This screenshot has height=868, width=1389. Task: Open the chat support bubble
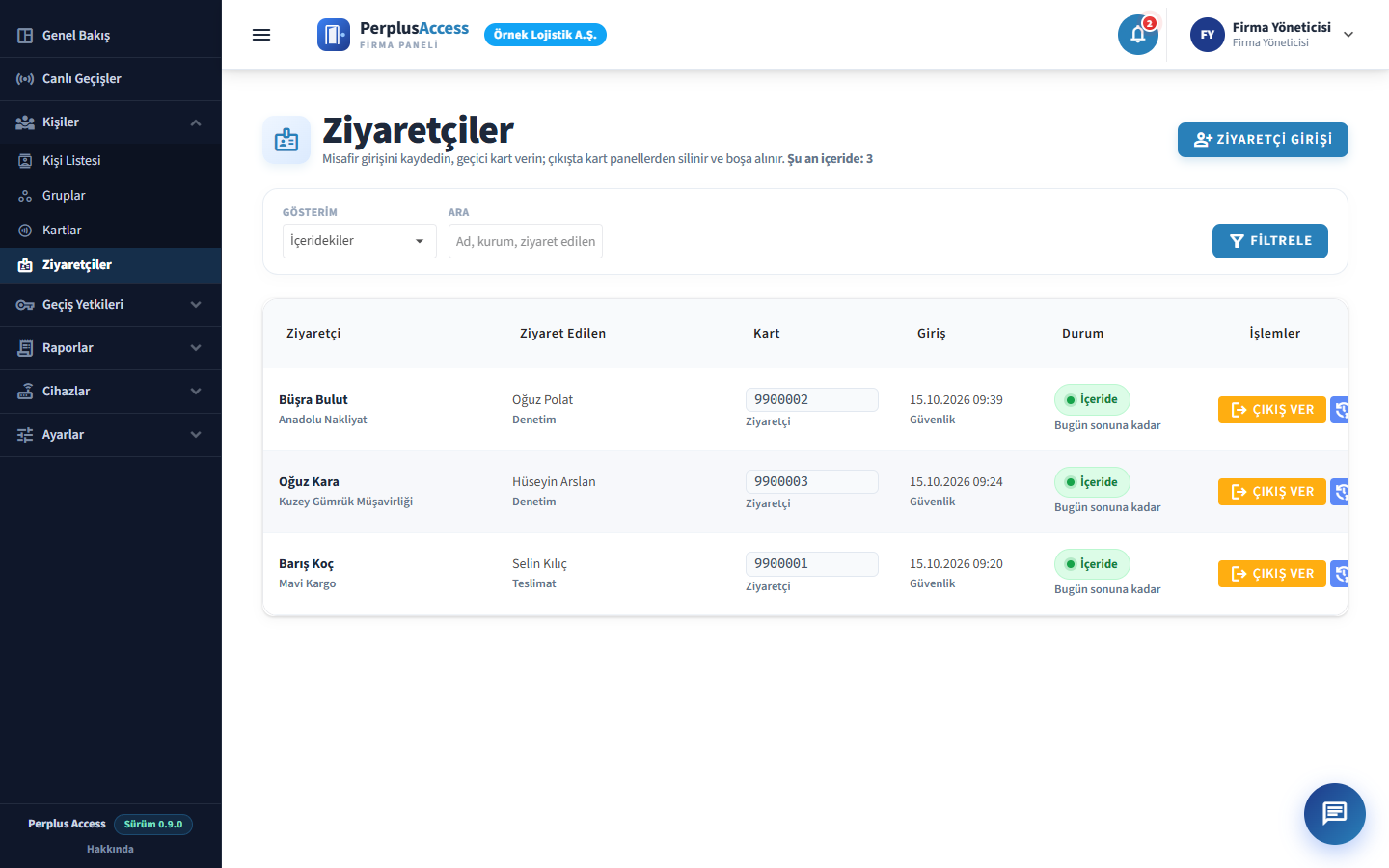[x=1335, y=814]
